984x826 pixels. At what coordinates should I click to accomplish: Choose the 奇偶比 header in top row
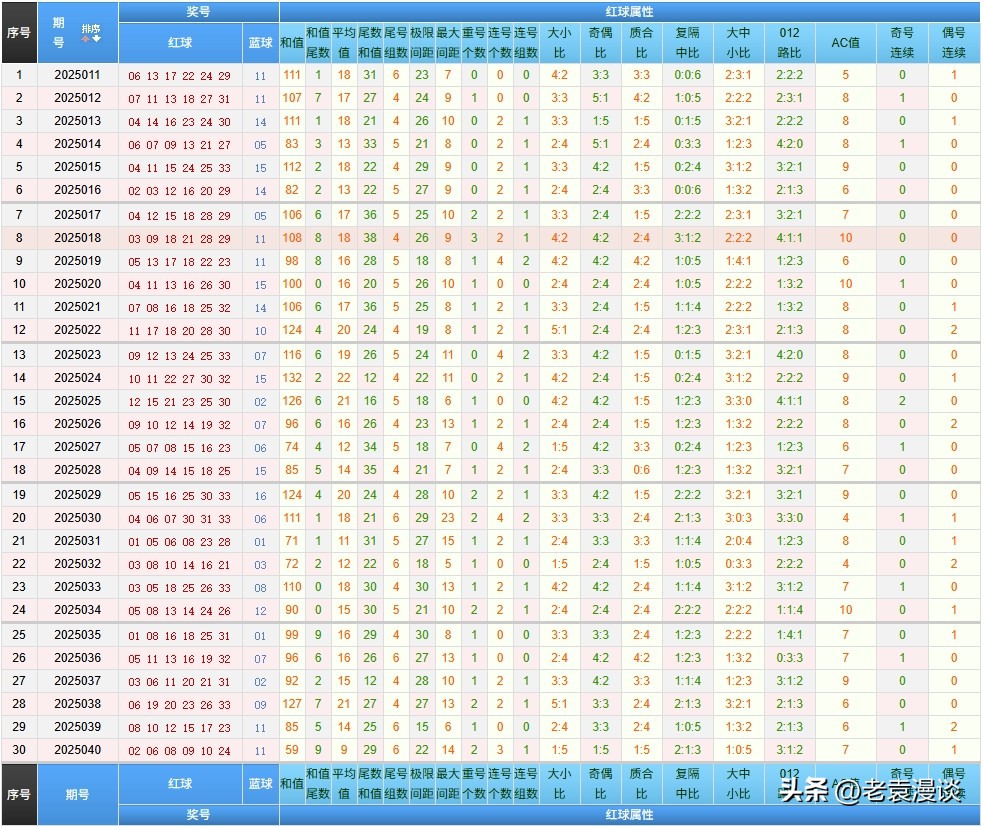(x=600, y=43)
